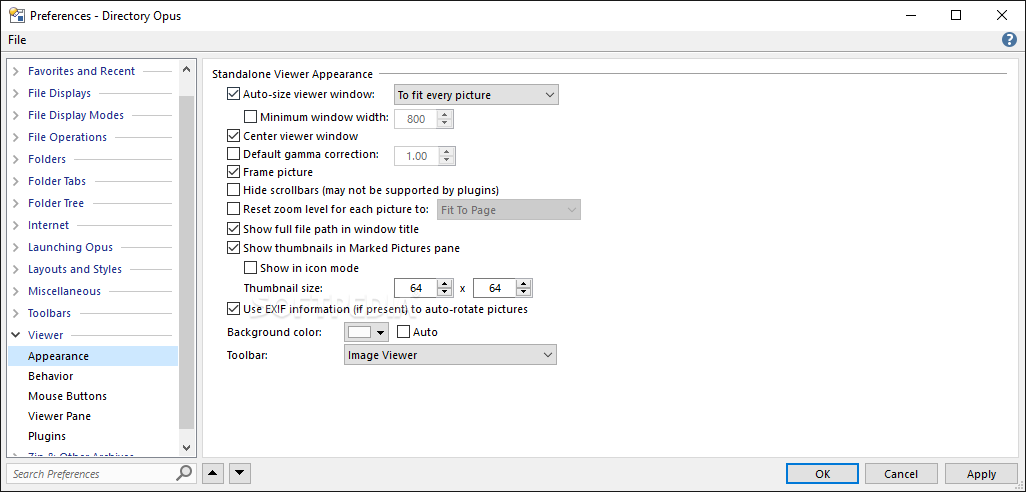Viewport: 1026px width, 492px height.
Task: Click the Apply button
Action: (x=982, y=474)
